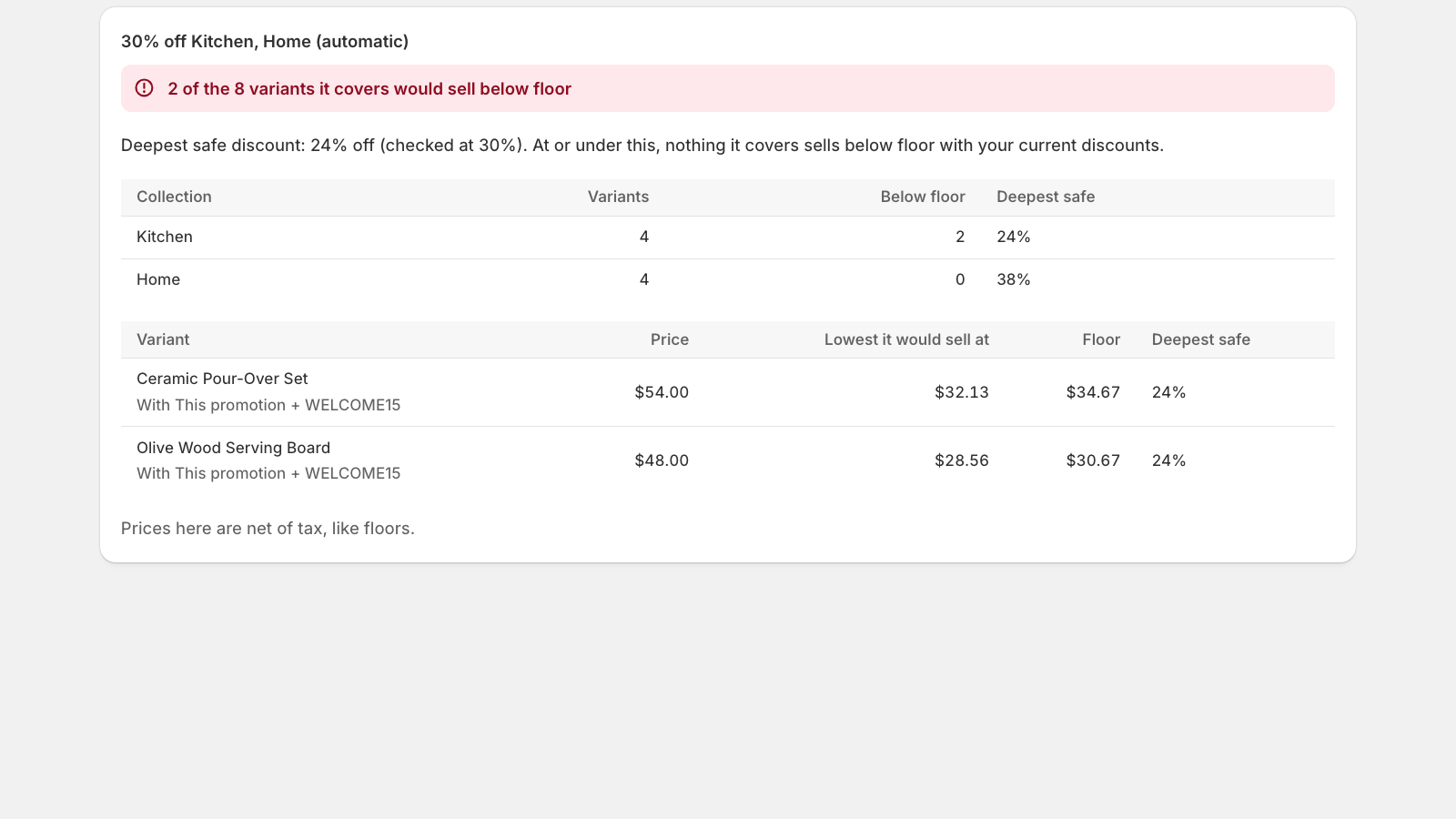This screenshot has width=1456, height=819.
Task: Click the '$48.00' price
Action: pos(662,460)
